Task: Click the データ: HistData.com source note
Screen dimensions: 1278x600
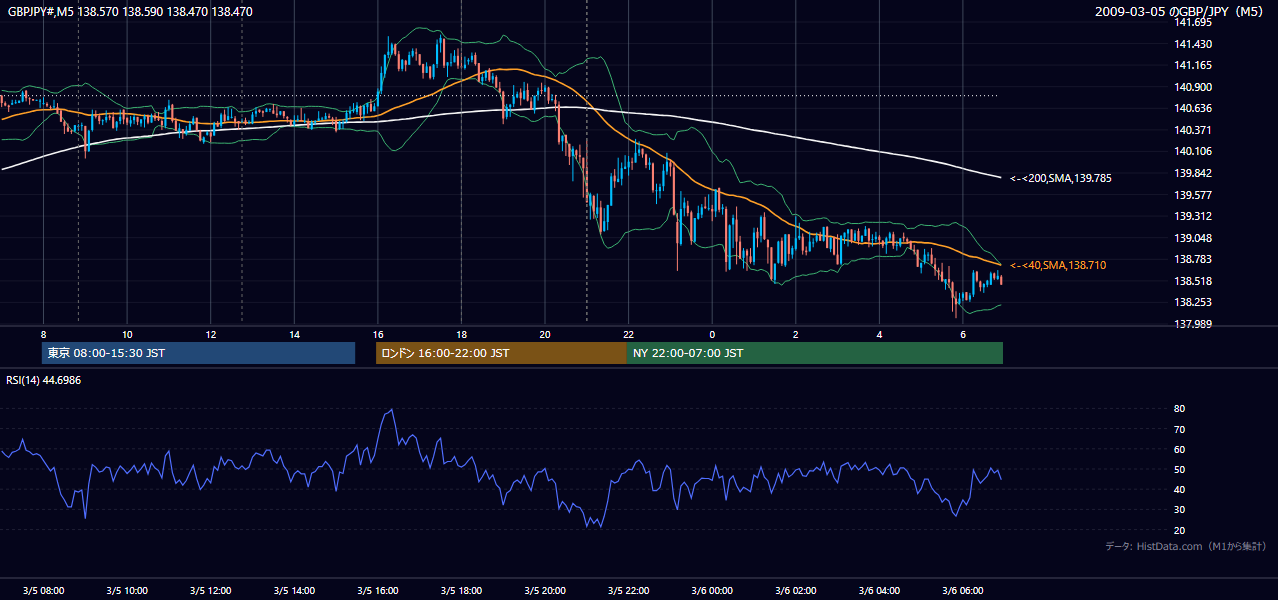Action: (x=1186, y=546)
